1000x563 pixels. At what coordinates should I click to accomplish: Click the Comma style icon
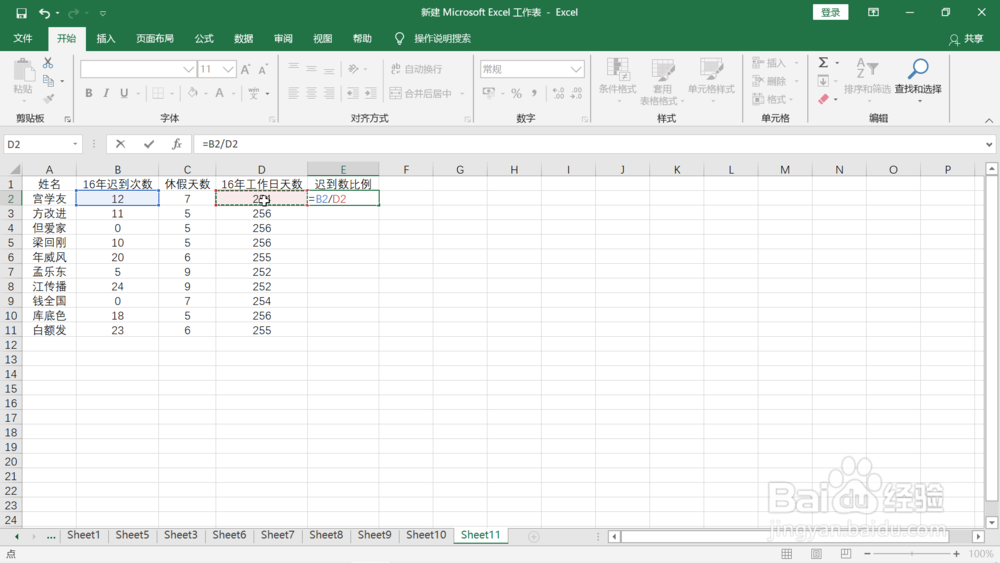[x=534, y=93]
